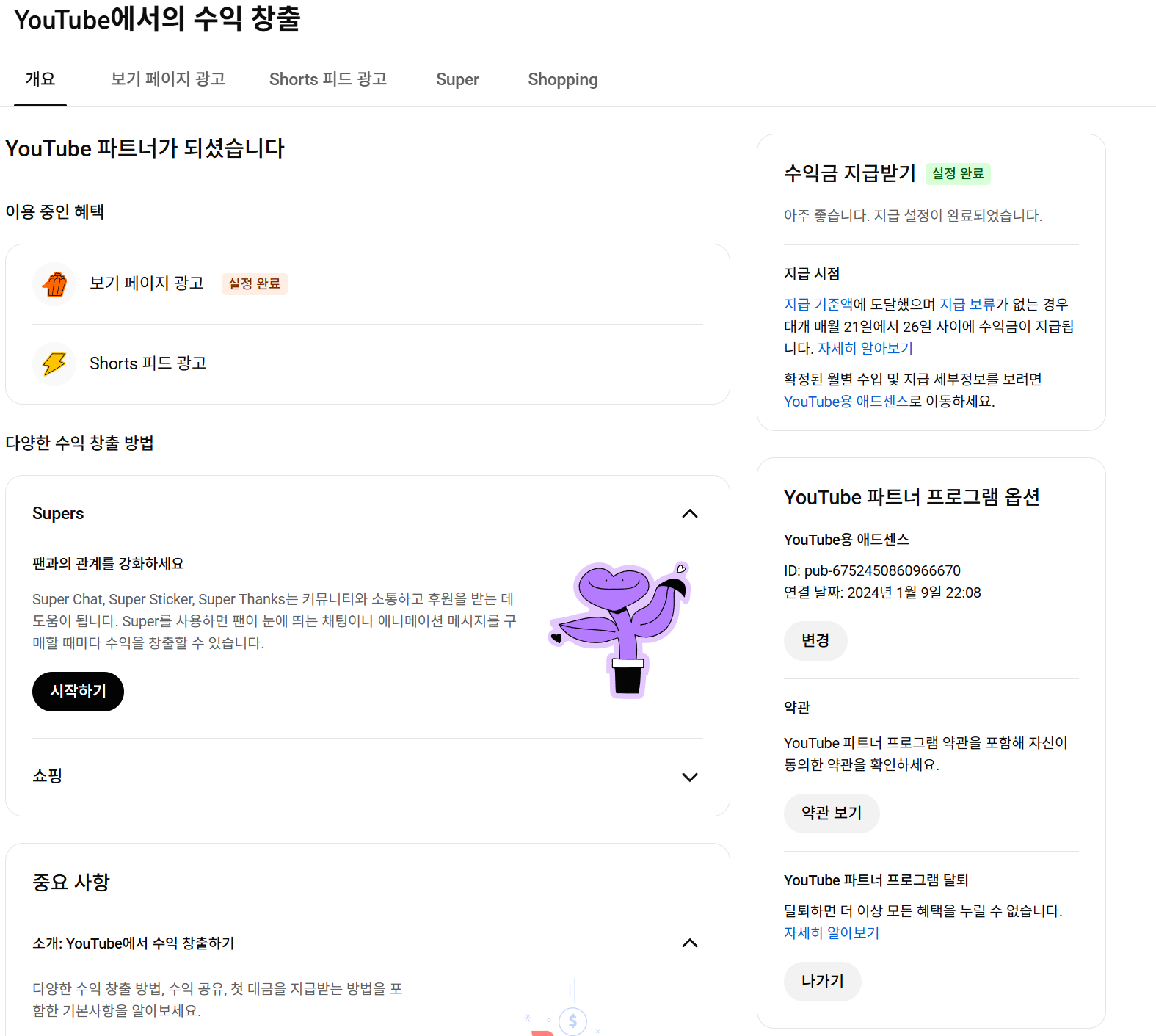Go to the Shopping tab
Image resolution: width=1156 pixels, height=1036 pixels.
point(562,79)
